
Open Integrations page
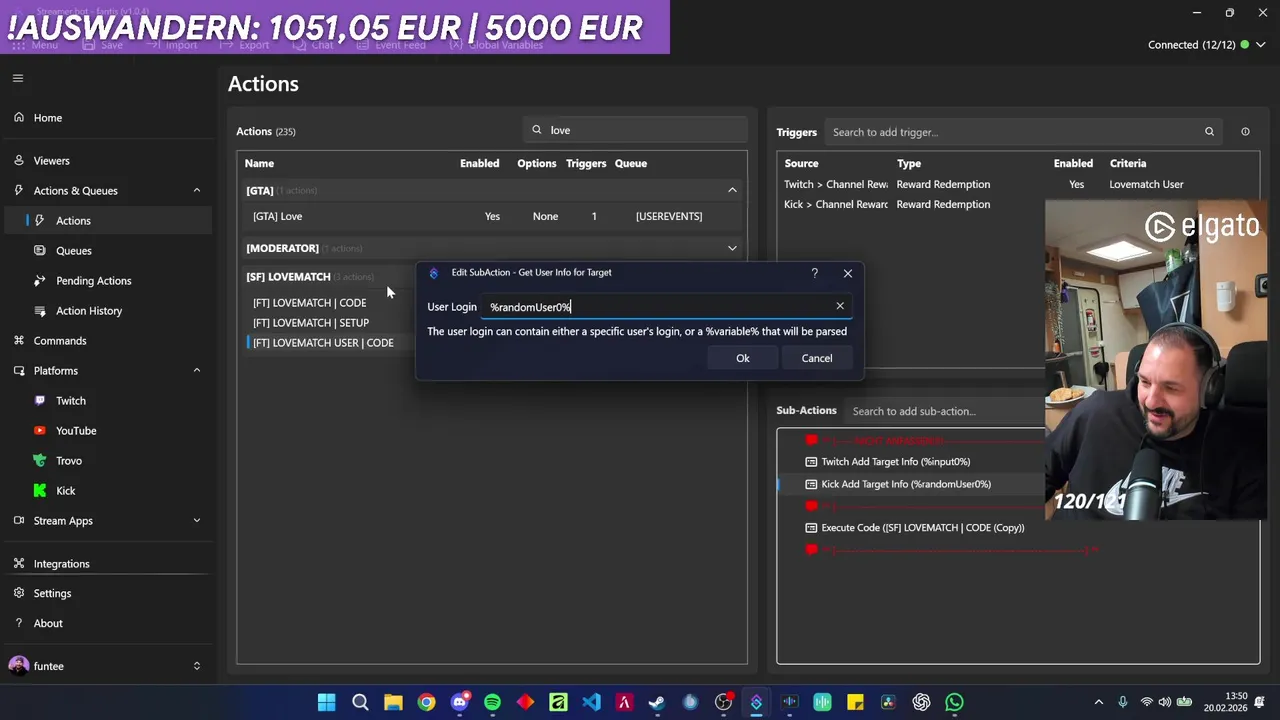(61, 564)
